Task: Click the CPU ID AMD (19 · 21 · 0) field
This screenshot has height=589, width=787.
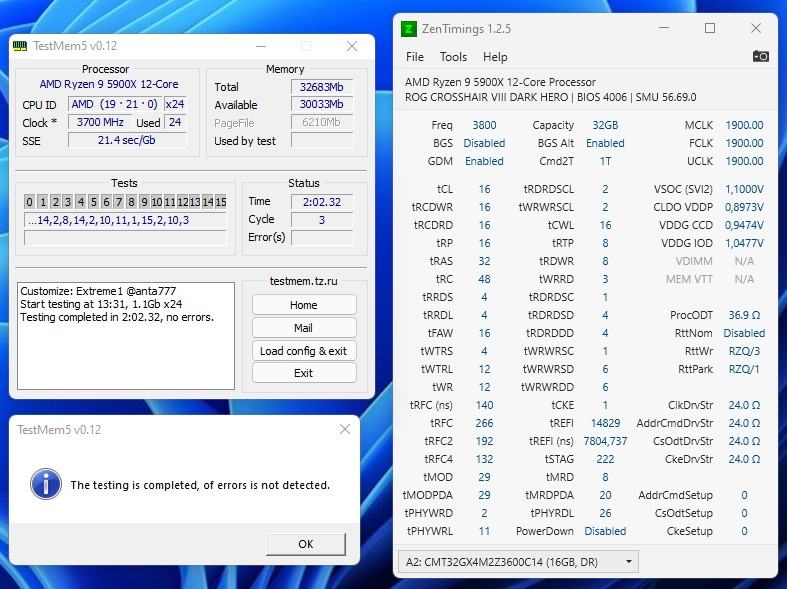Action: [x=114, y=104]
